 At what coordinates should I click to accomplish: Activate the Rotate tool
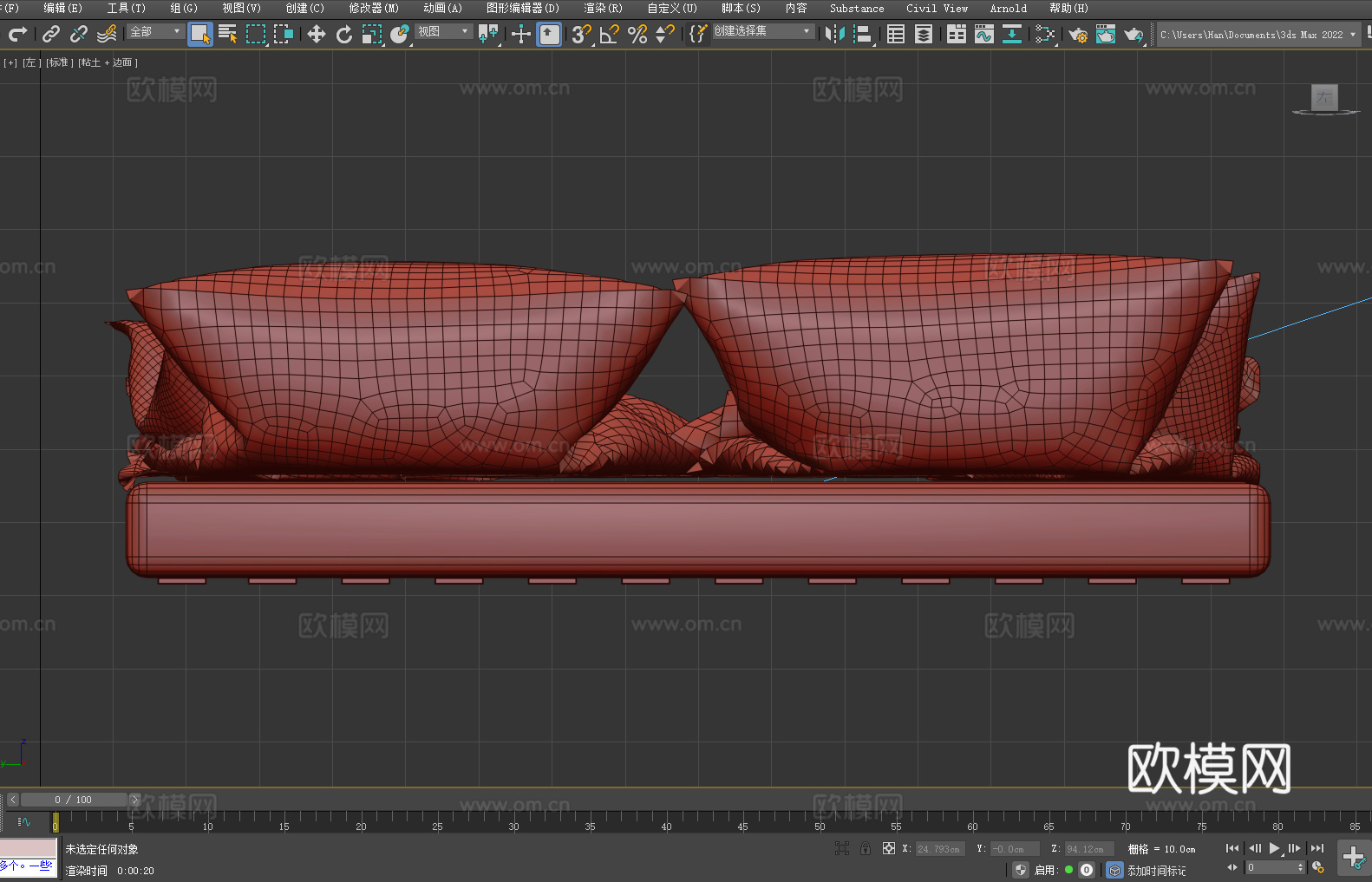coord(344,34)
